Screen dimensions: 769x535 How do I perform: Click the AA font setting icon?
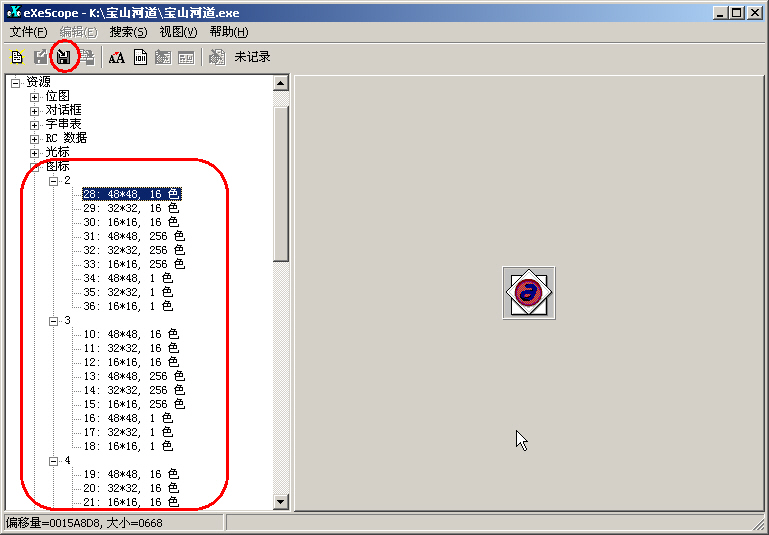pos(116,58)
